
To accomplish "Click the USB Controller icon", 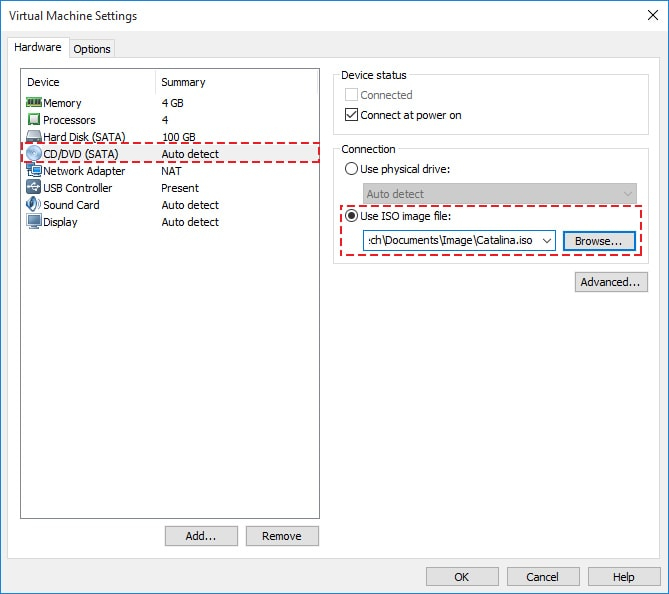I will point(33,188).
